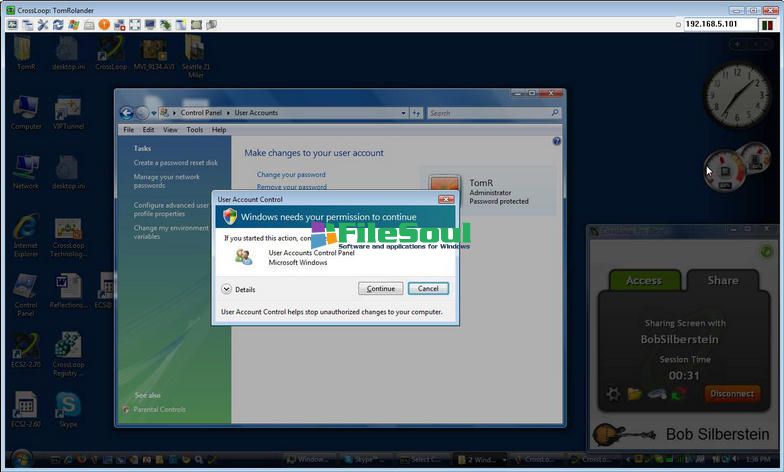Click the orange circle icon in CrossLoop toolbar
Screen dimensions: 784x472
pos(104,24)
